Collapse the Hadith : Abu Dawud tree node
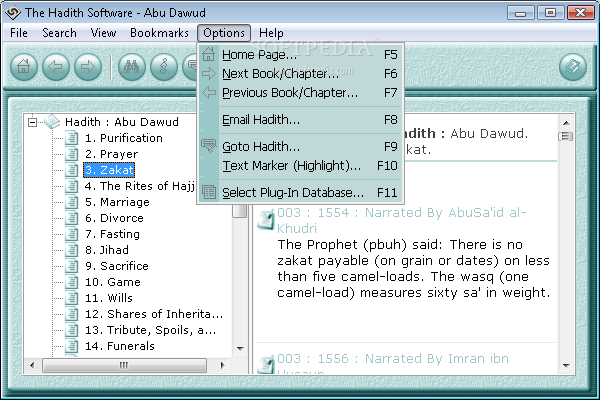The width and height of the screenshot is (600, 400). pyautogui.click(x=33, y=122)
